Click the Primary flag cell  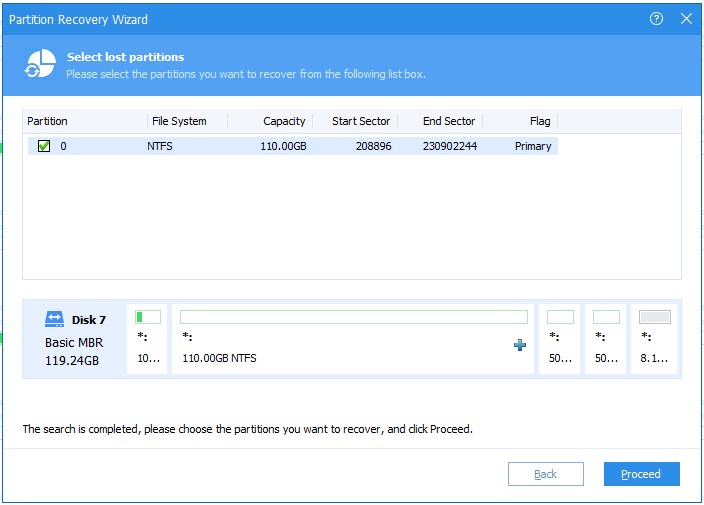click(x=533, y=146)
